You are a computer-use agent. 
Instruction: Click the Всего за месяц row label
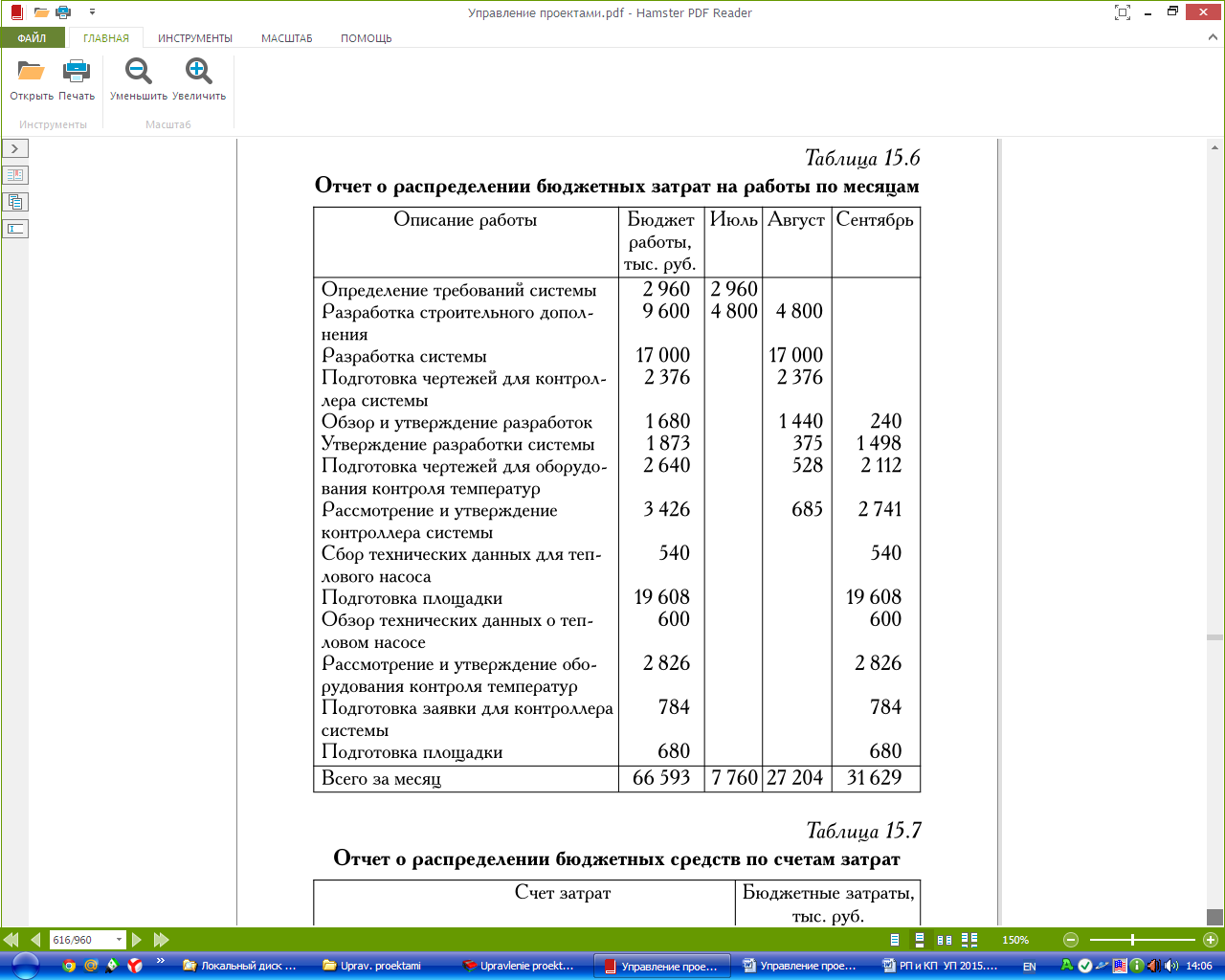(x=381, y=779)
